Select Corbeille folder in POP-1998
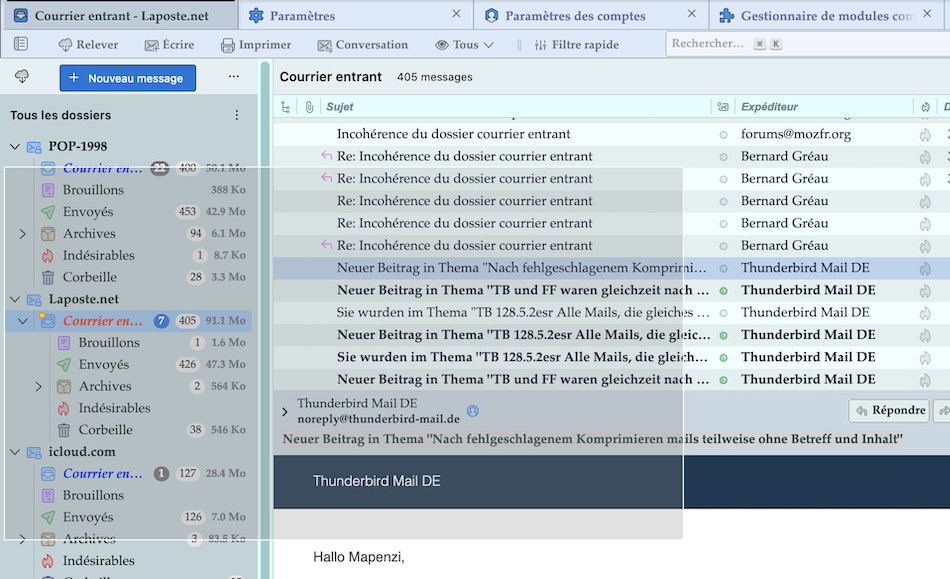Viewport: 950px width, 579px height. (x=128, y=277)
